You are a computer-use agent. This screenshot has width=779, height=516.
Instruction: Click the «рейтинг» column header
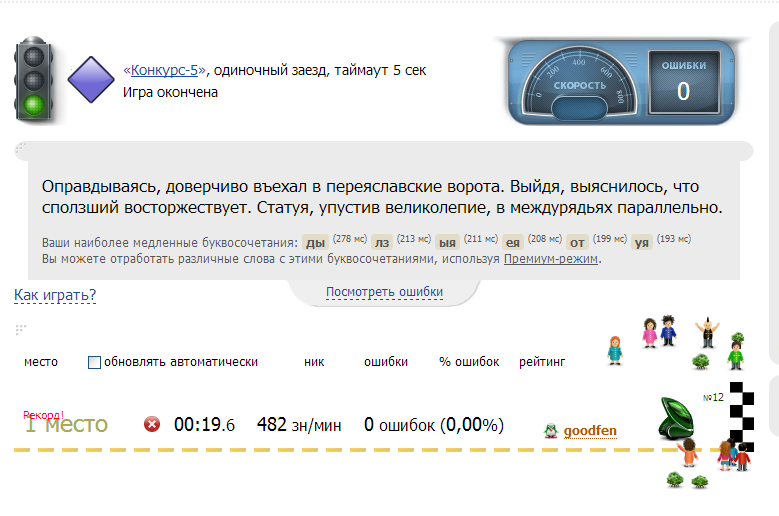(x=542, y=362)
